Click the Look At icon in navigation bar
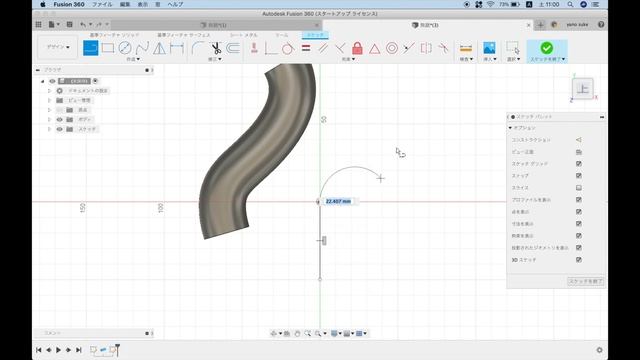640x360 pixels. click(287, 333)
